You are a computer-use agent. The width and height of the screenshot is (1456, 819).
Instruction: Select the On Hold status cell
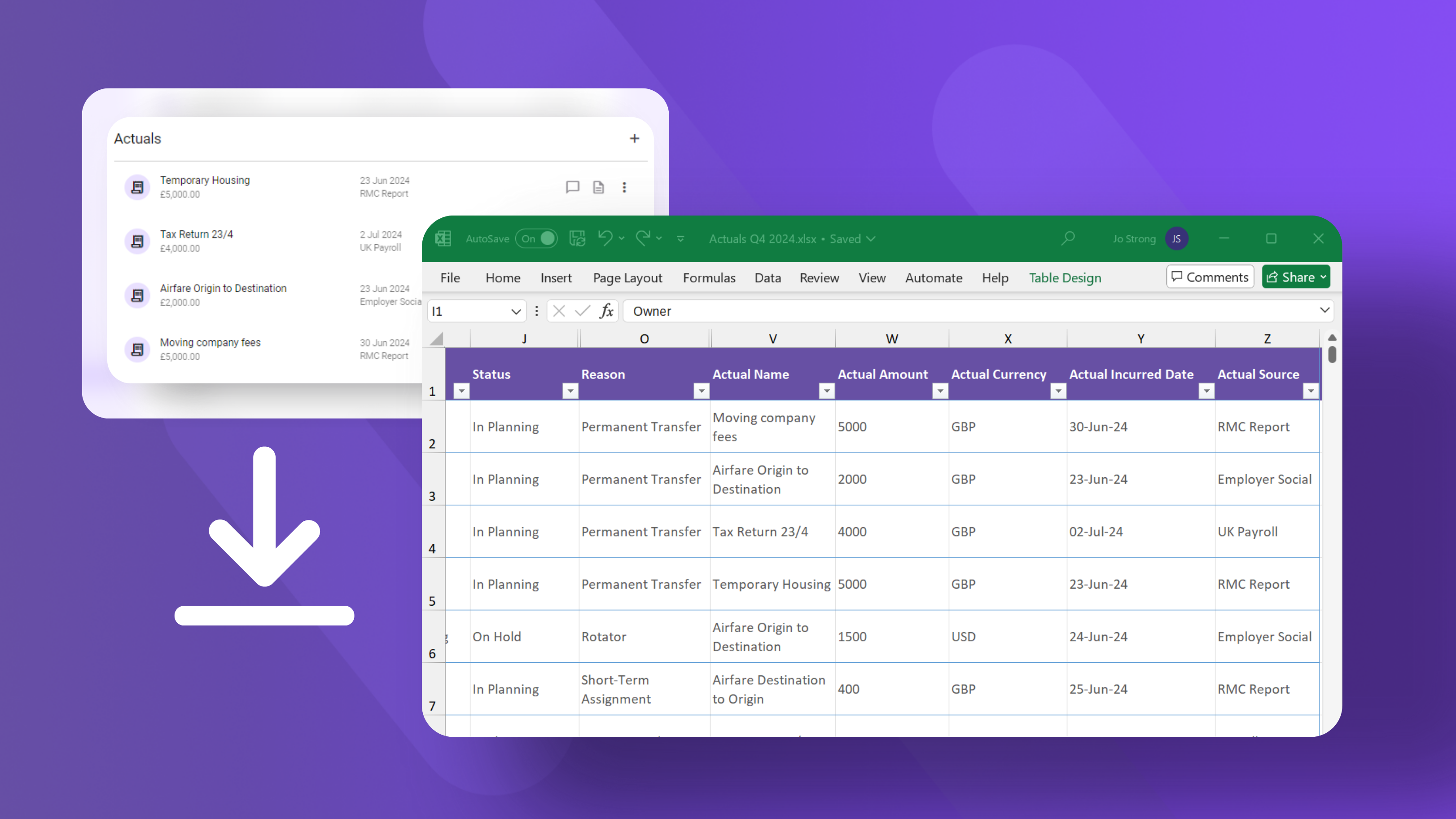pyautogui.click(x=524, y=637)
